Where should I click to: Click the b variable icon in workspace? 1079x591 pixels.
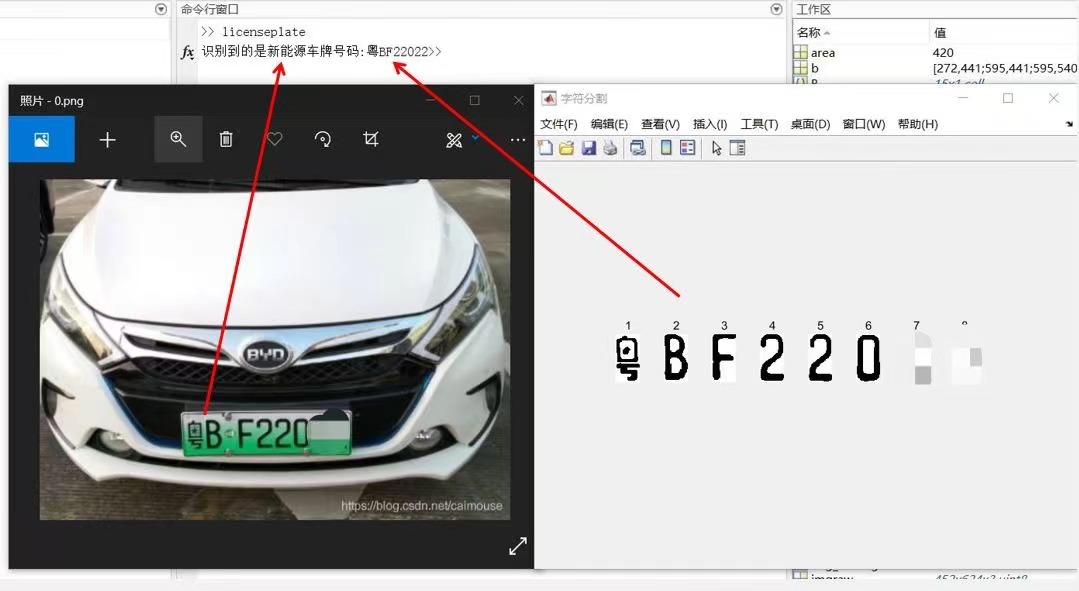[x=800, y=68]
